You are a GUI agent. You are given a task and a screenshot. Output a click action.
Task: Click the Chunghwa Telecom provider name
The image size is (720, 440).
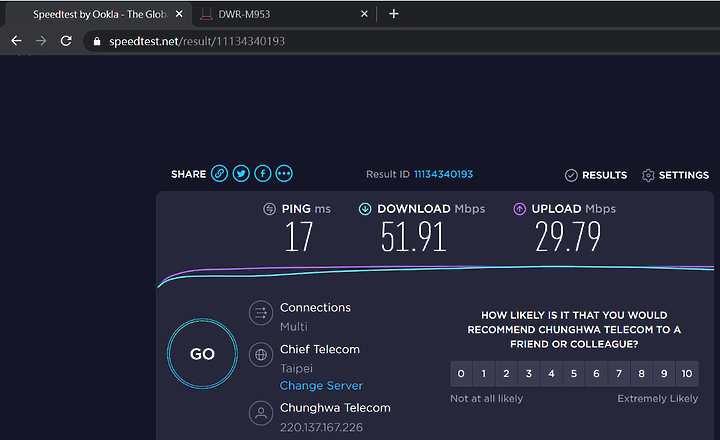point(335,408)
